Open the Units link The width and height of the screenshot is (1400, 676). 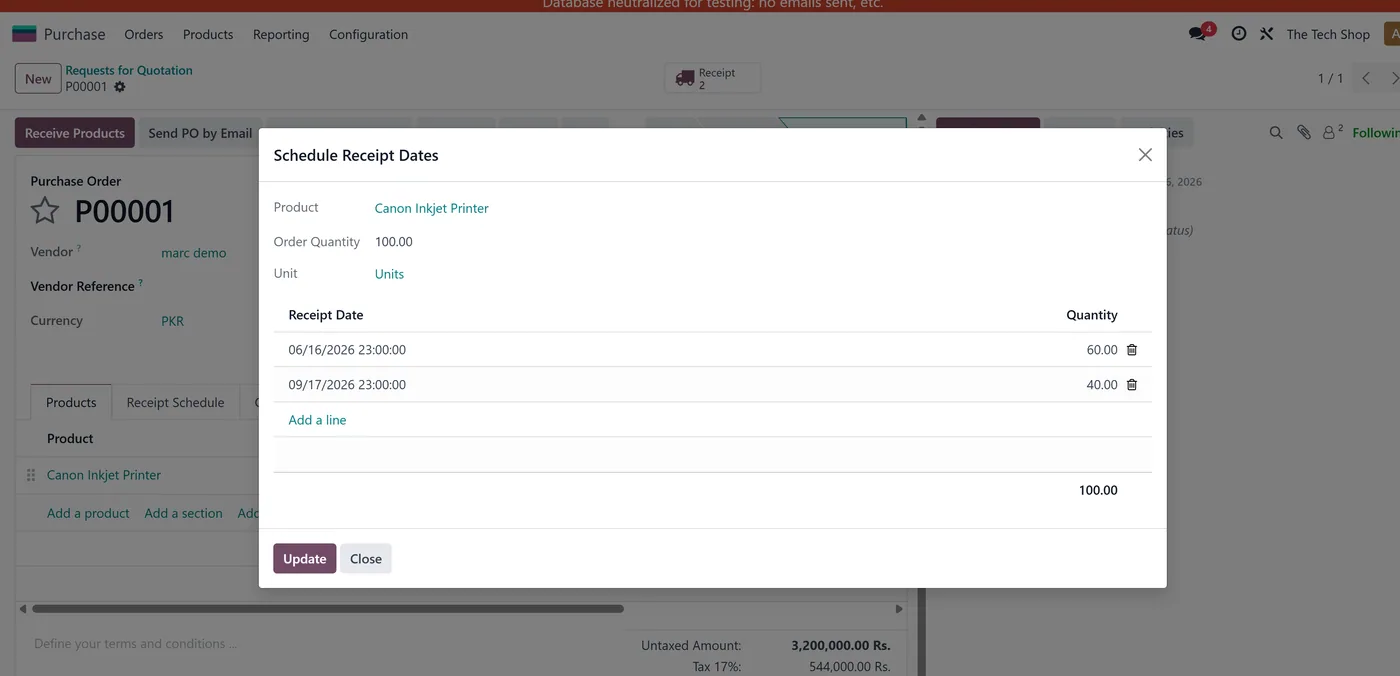pyautogui.click(x=389, y=274)
